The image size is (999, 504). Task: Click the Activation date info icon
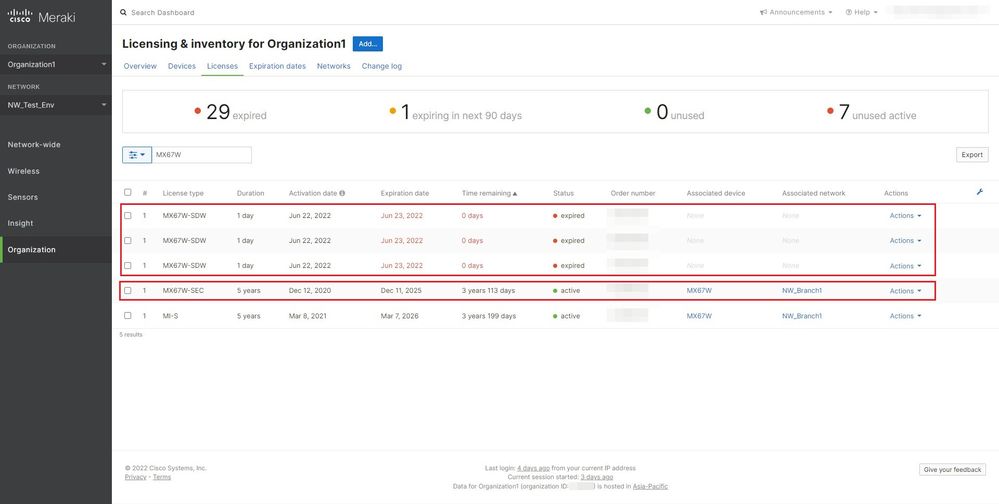coord(342,193)
